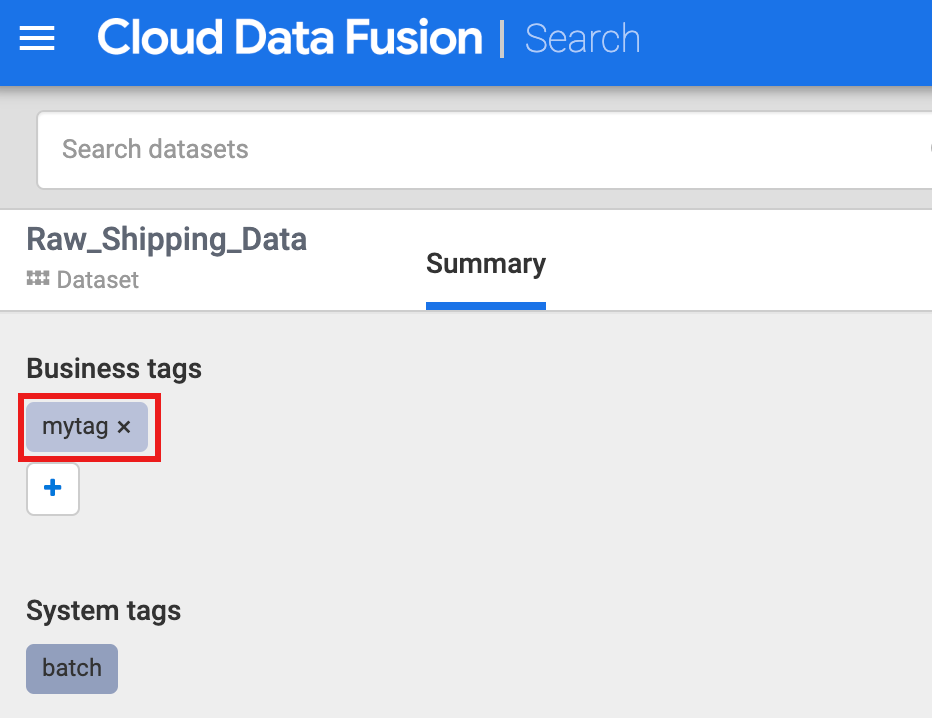Click the Dataset type text under the name
Viewport: 932px width, 718px height.
coord(98,280)
